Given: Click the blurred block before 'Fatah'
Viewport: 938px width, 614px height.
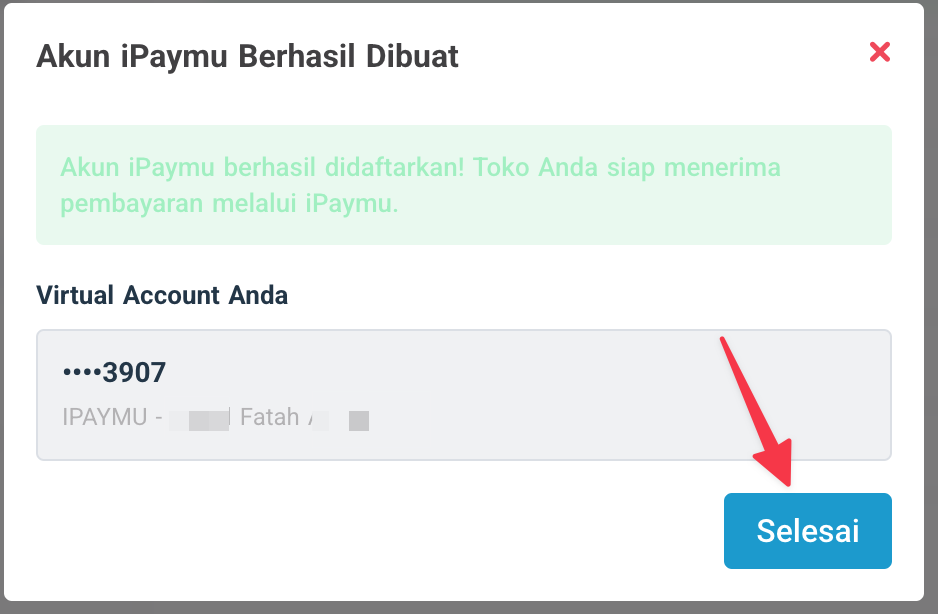Looking at the screenshot, I should coord(200,418).
